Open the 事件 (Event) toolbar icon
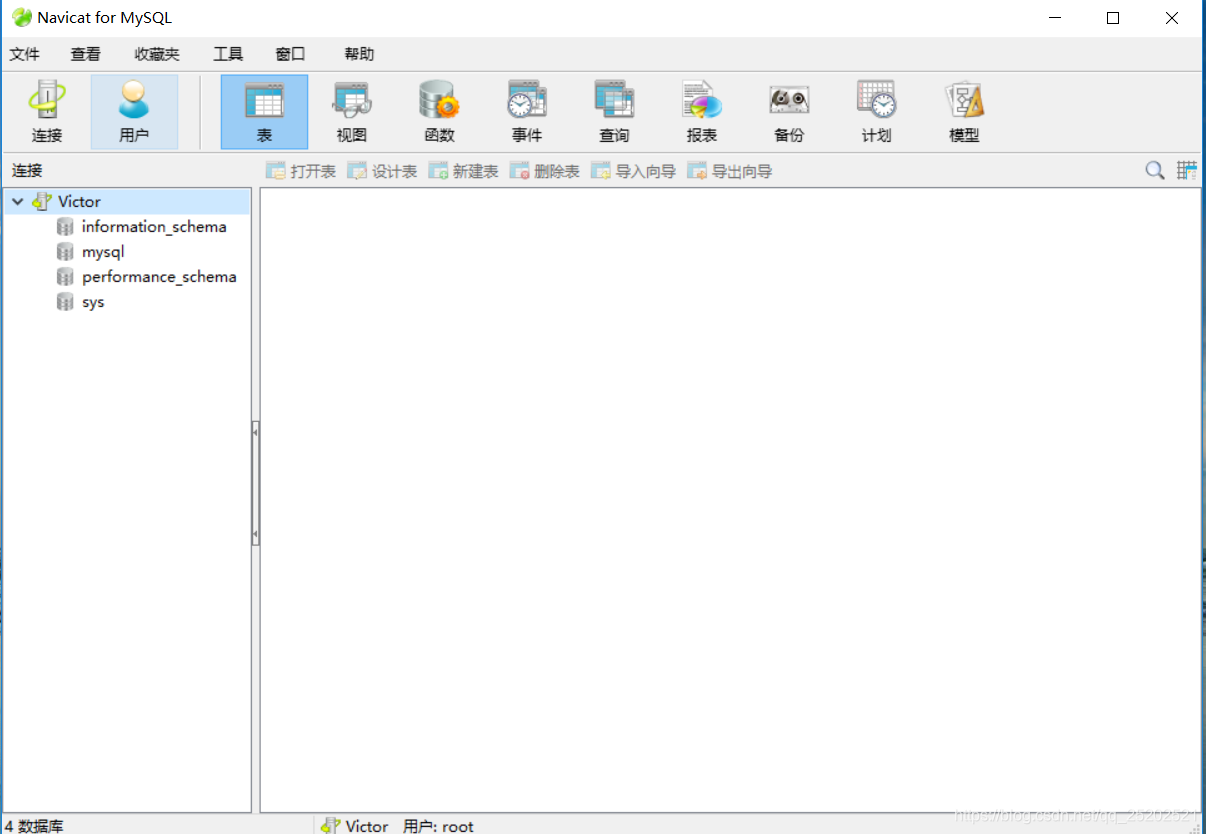This screenshot has width=1206, height=834. click(526, 112)
